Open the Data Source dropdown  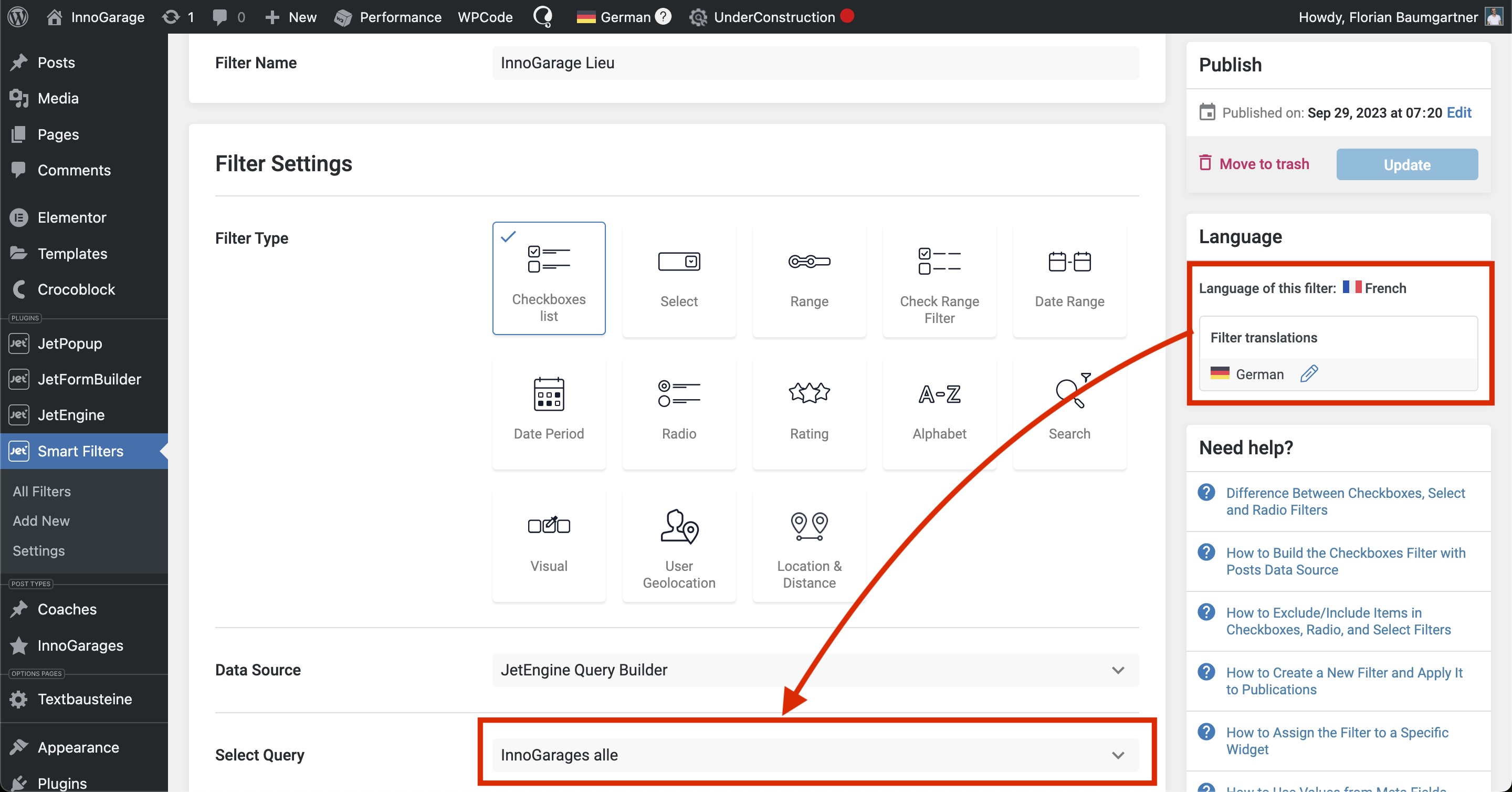[x=815, y=670]
